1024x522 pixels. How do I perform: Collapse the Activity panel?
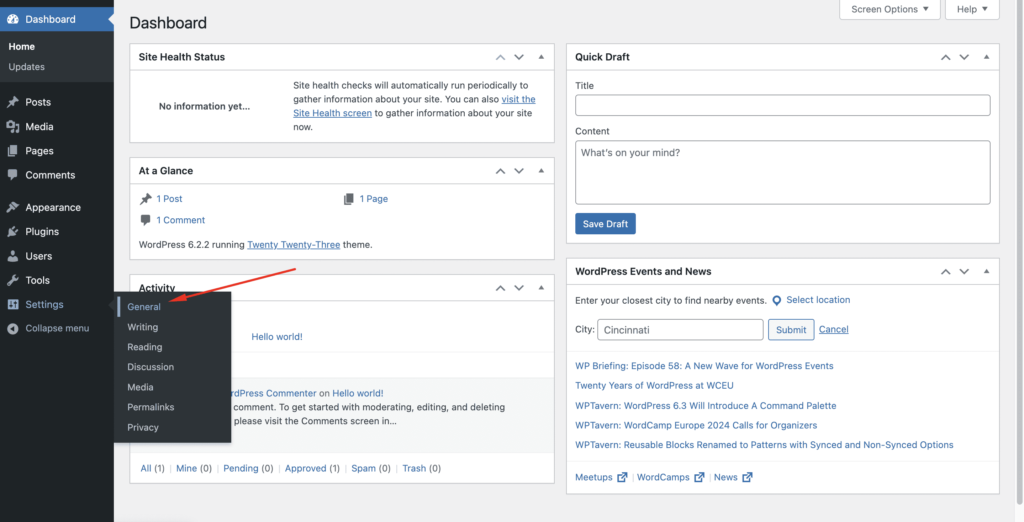click(x=541, y=287)
